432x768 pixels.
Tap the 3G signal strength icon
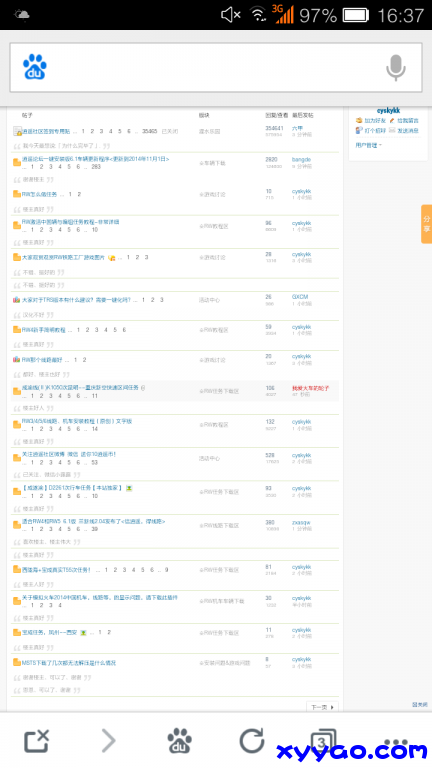coord(284,14)
